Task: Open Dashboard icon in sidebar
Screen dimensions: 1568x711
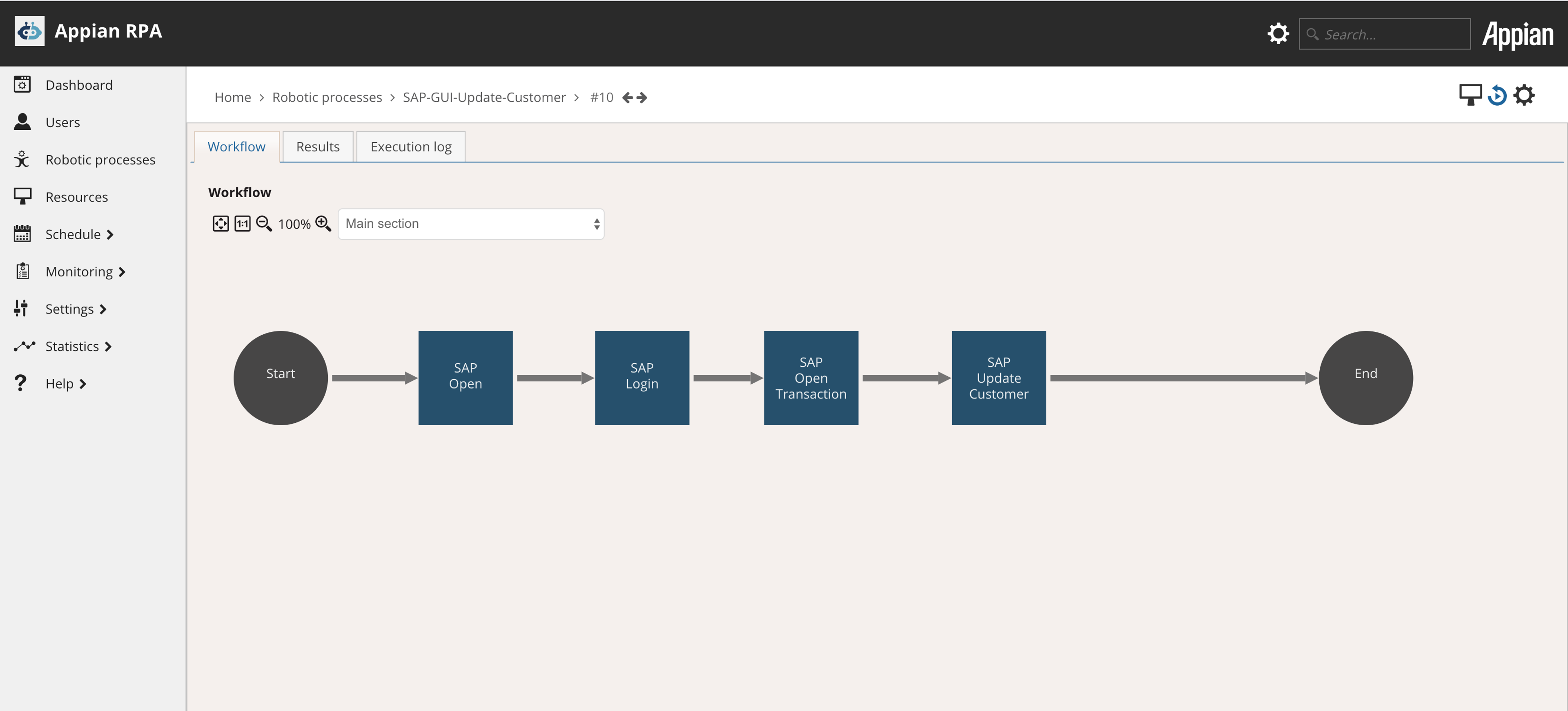Action: [22, 84]
